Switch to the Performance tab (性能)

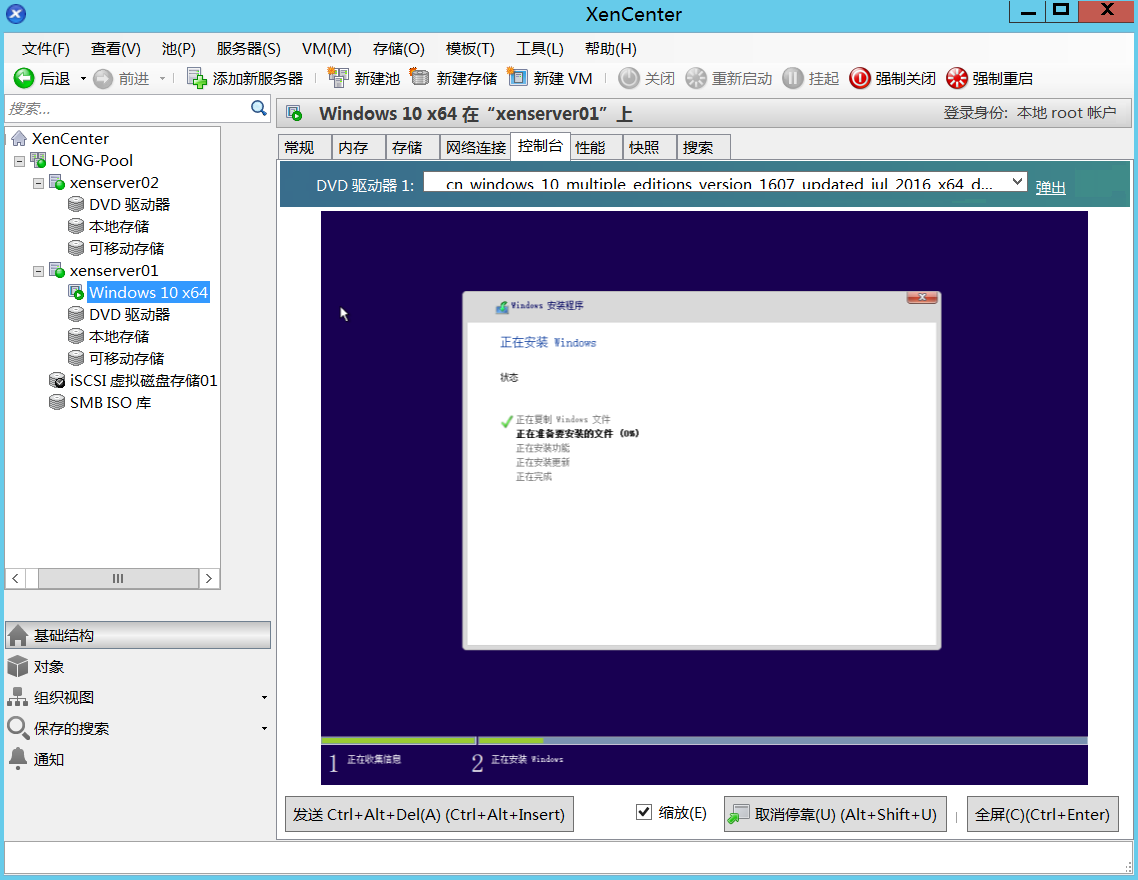click(595, 147)
